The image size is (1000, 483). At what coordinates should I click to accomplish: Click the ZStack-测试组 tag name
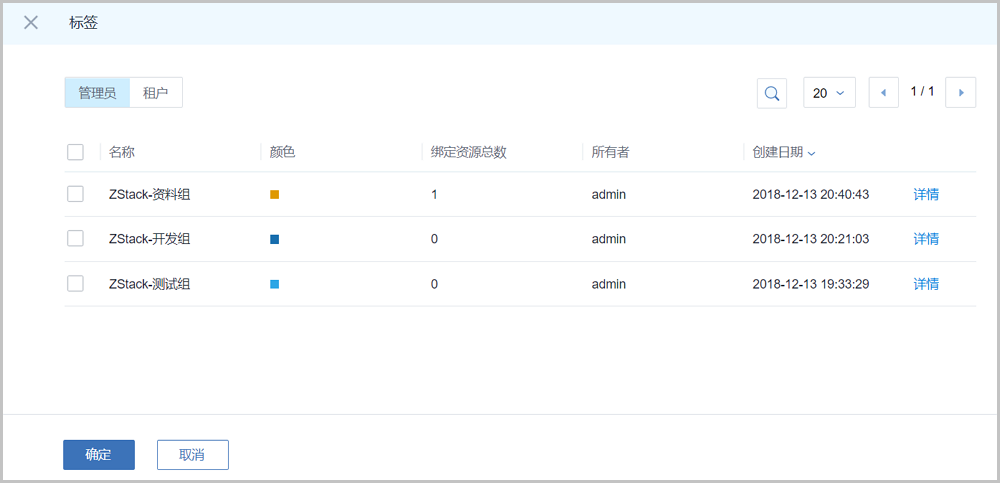(x=149, y=284)
